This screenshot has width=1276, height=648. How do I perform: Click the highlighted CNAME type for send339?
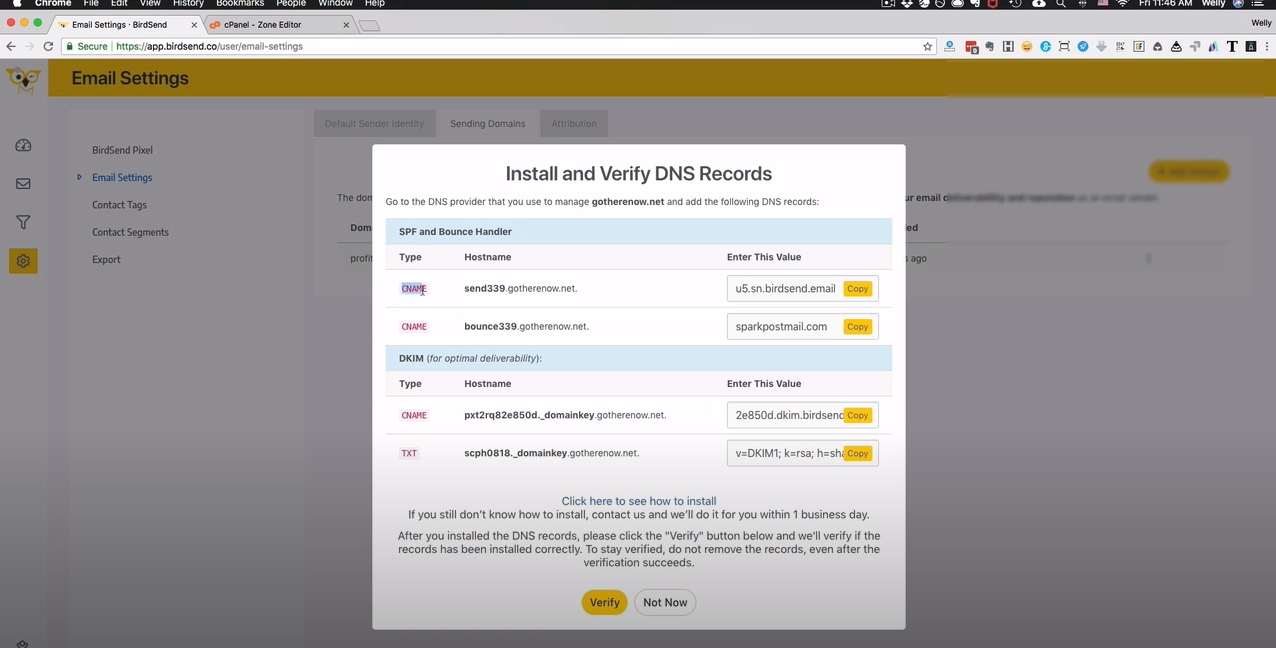(x=413, y=289)
